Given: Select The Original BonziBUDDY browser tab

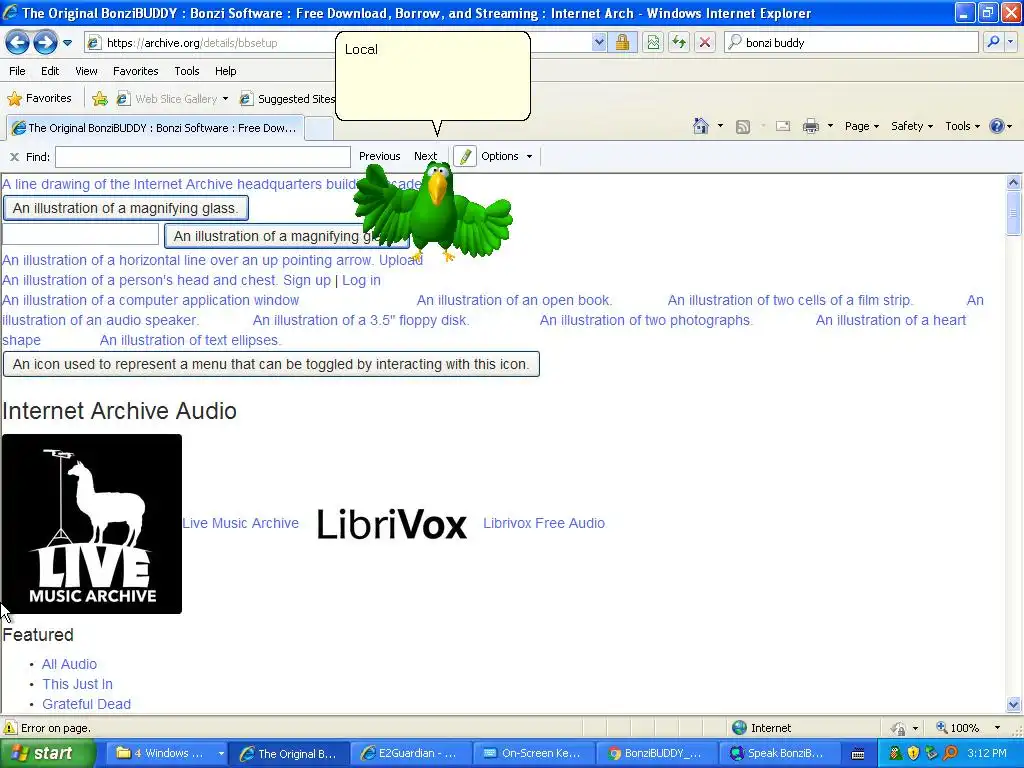Looking at the screenshot, I should click(155, 128).
